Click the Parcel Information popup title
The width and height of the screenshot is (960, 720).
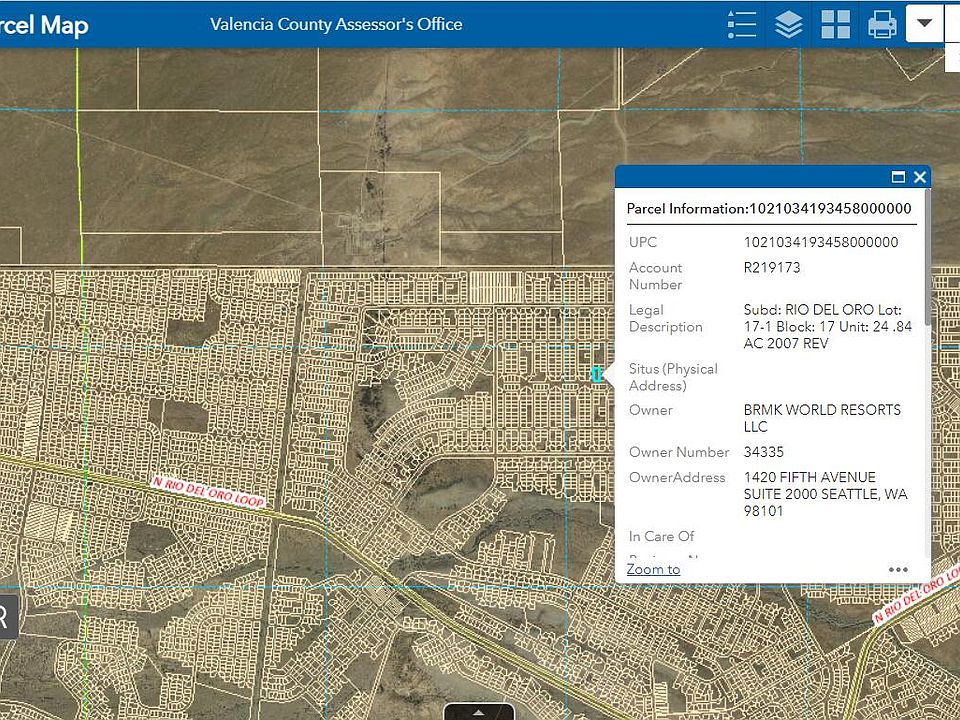769,208
